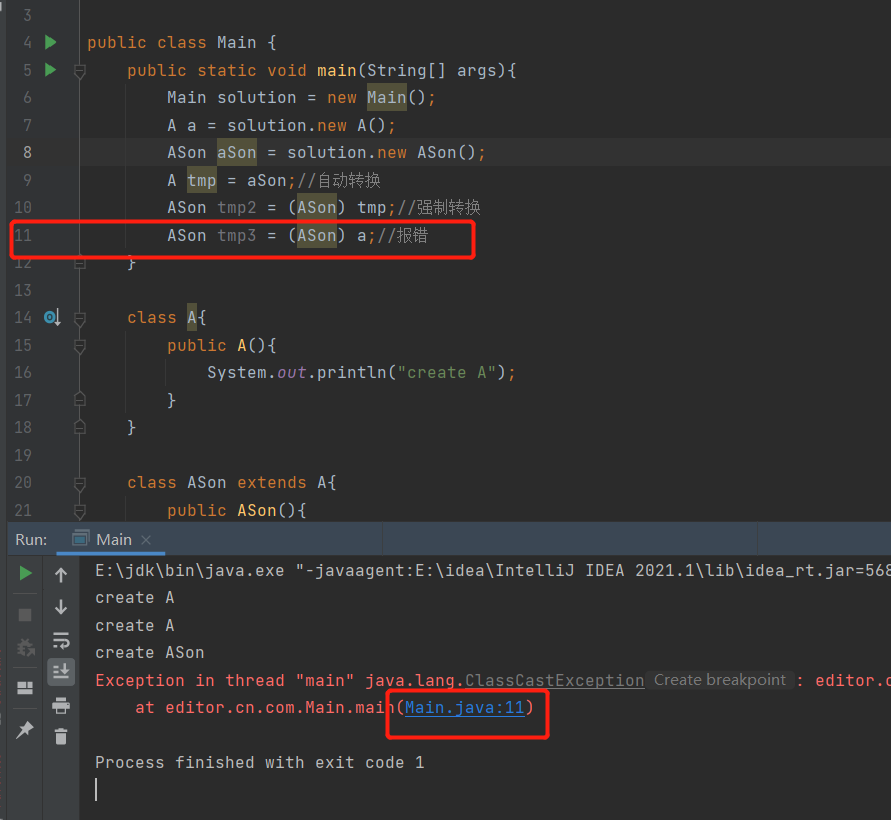891x820 pixels.
Task: Close the Main console tab
Action: [x=146, y=539]
